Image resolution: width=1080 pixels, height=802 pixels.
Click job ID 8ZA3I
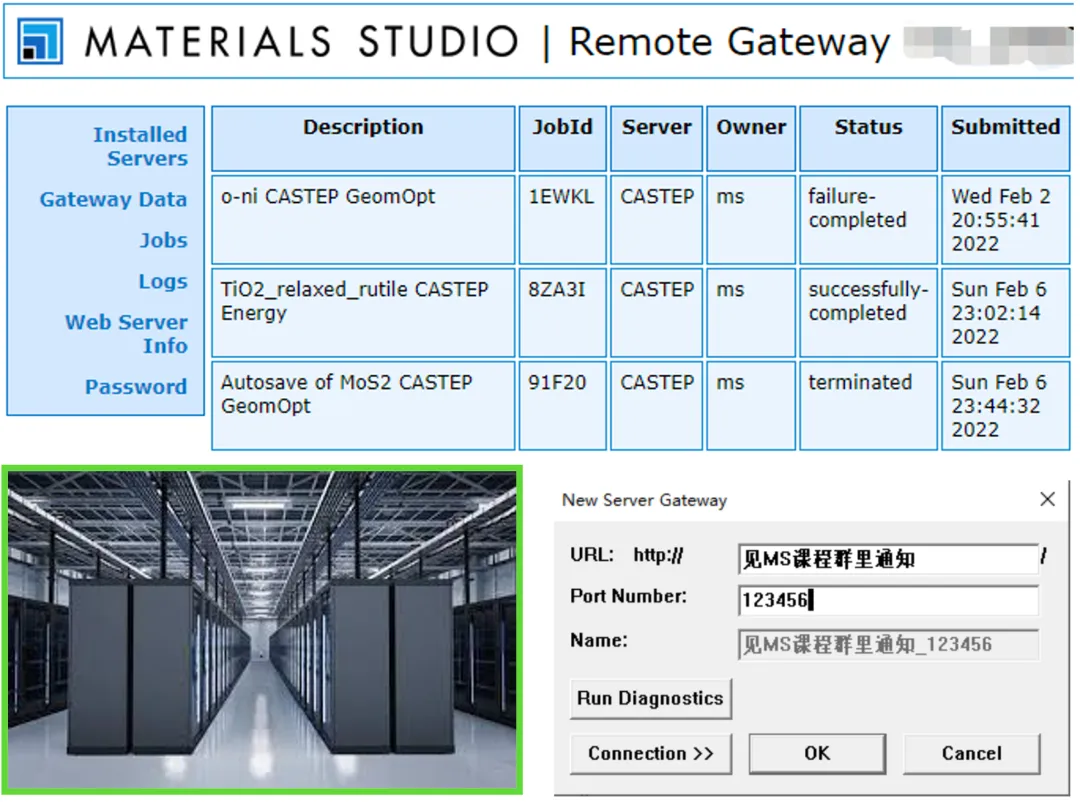pyautogui.click(x=562, y=313)
